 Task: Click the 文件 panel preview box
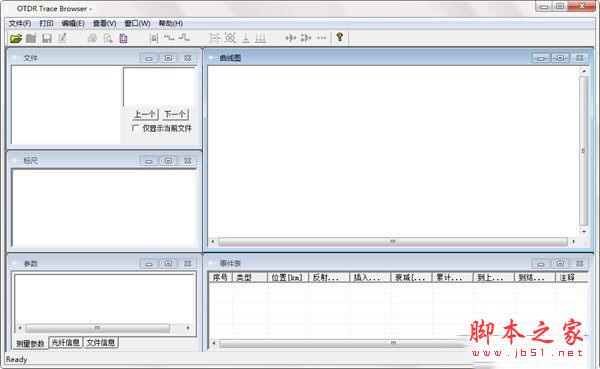pos(159,87)
